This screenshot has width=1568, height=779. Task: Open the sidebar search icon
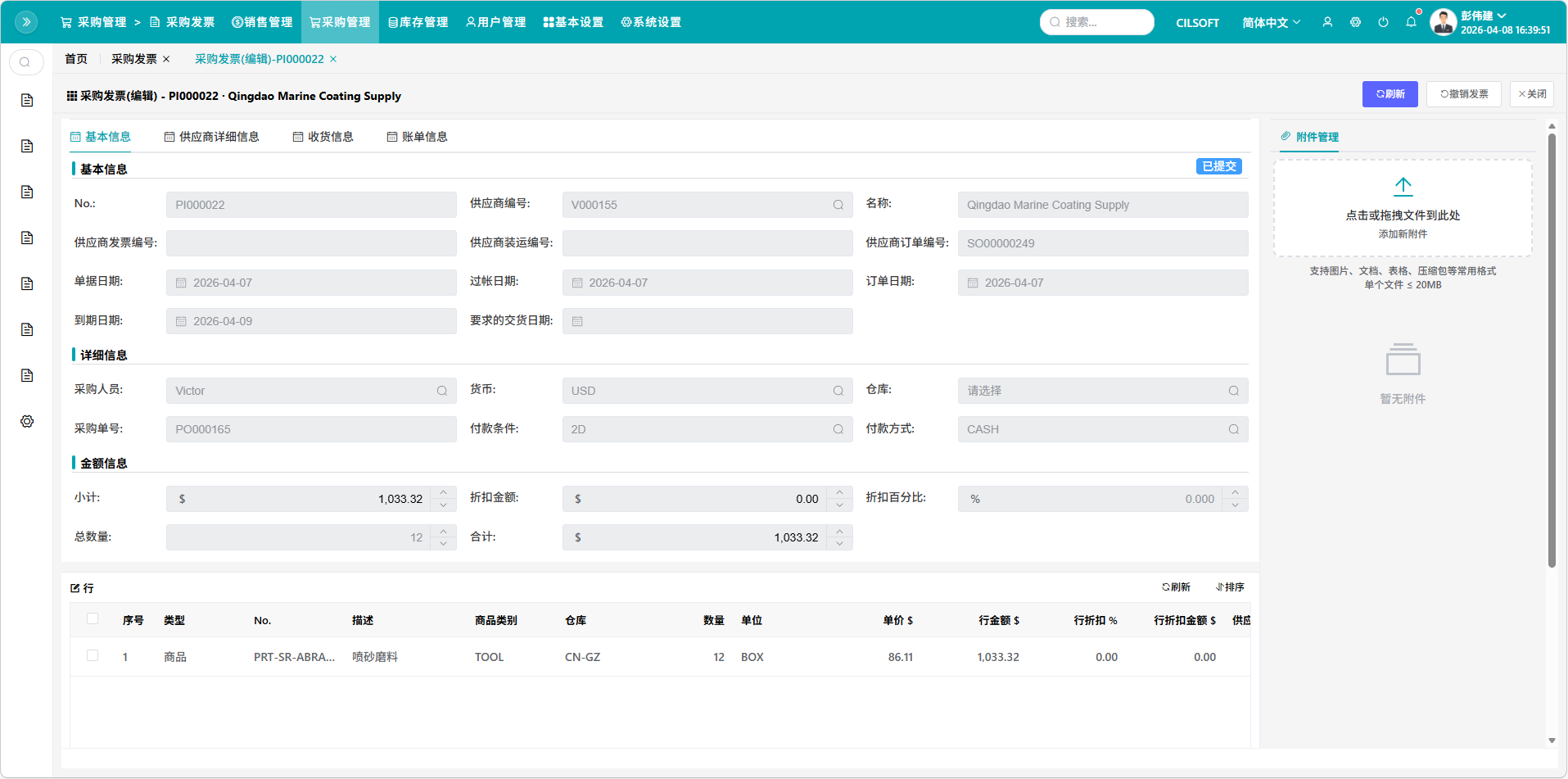(26, 62)
